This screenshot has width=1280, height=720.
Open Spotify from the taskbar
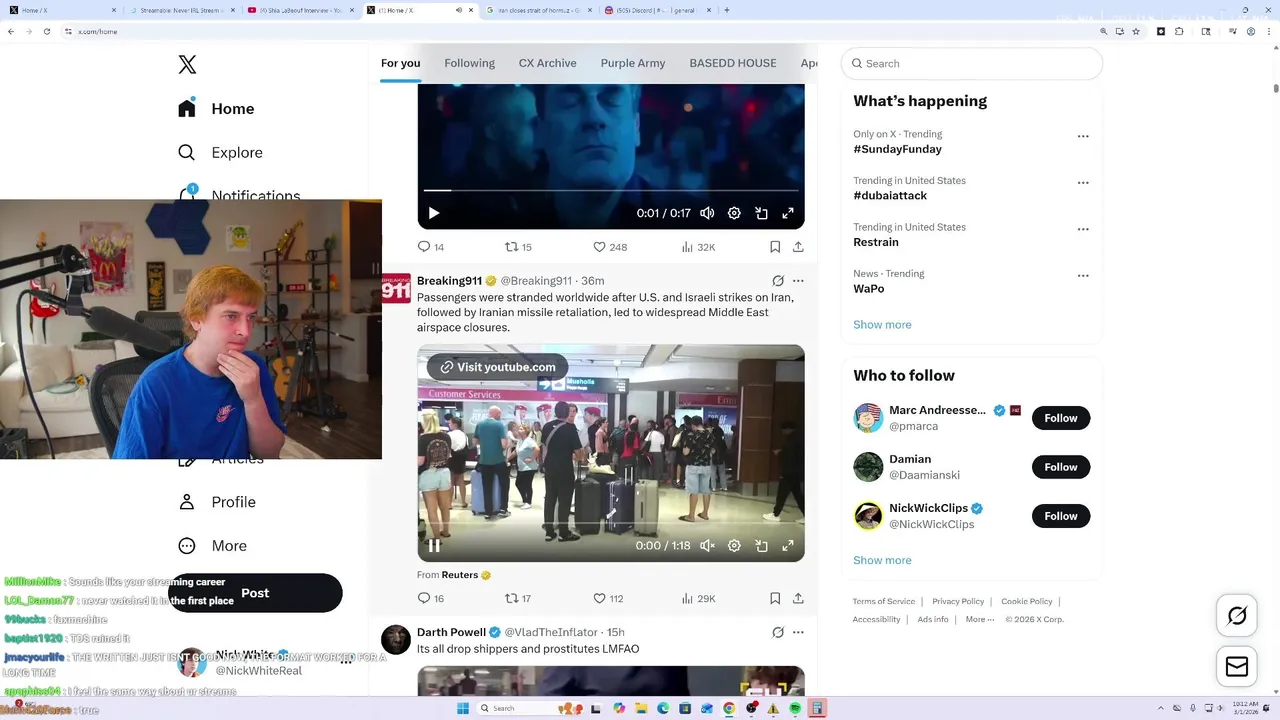coord(795,708)
